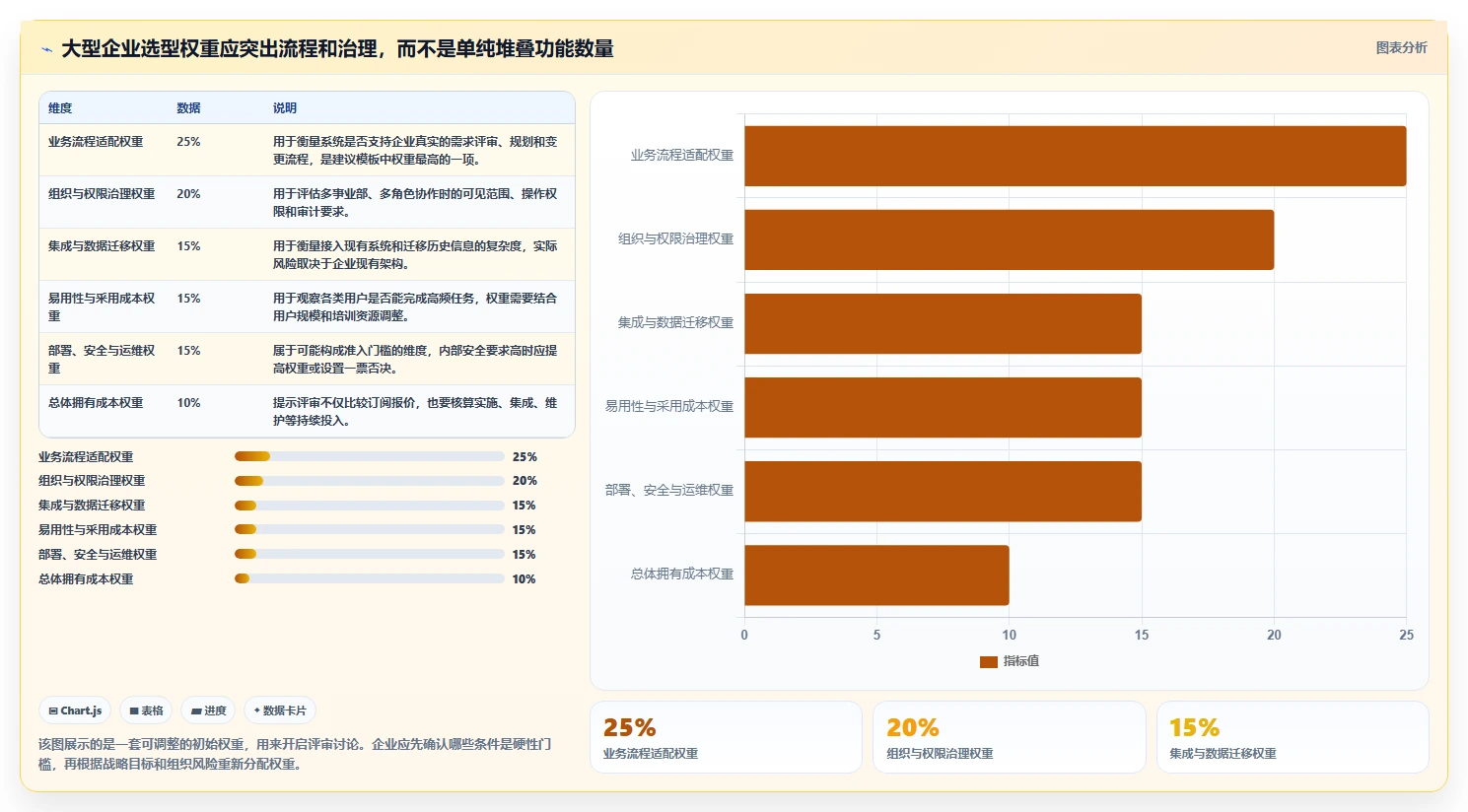Viewport: 1468px width, 812px height.
Task: Open the 15% 集成与数据迁移权重 data card
Action: (x=1293, y=737)
